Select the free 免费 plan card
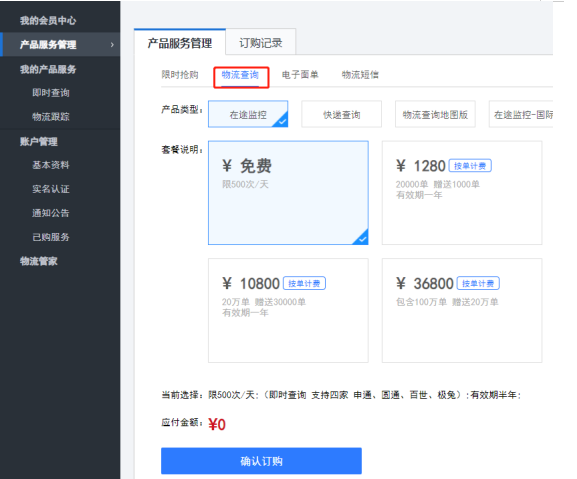Screen dimensions: 577x479 288,192
